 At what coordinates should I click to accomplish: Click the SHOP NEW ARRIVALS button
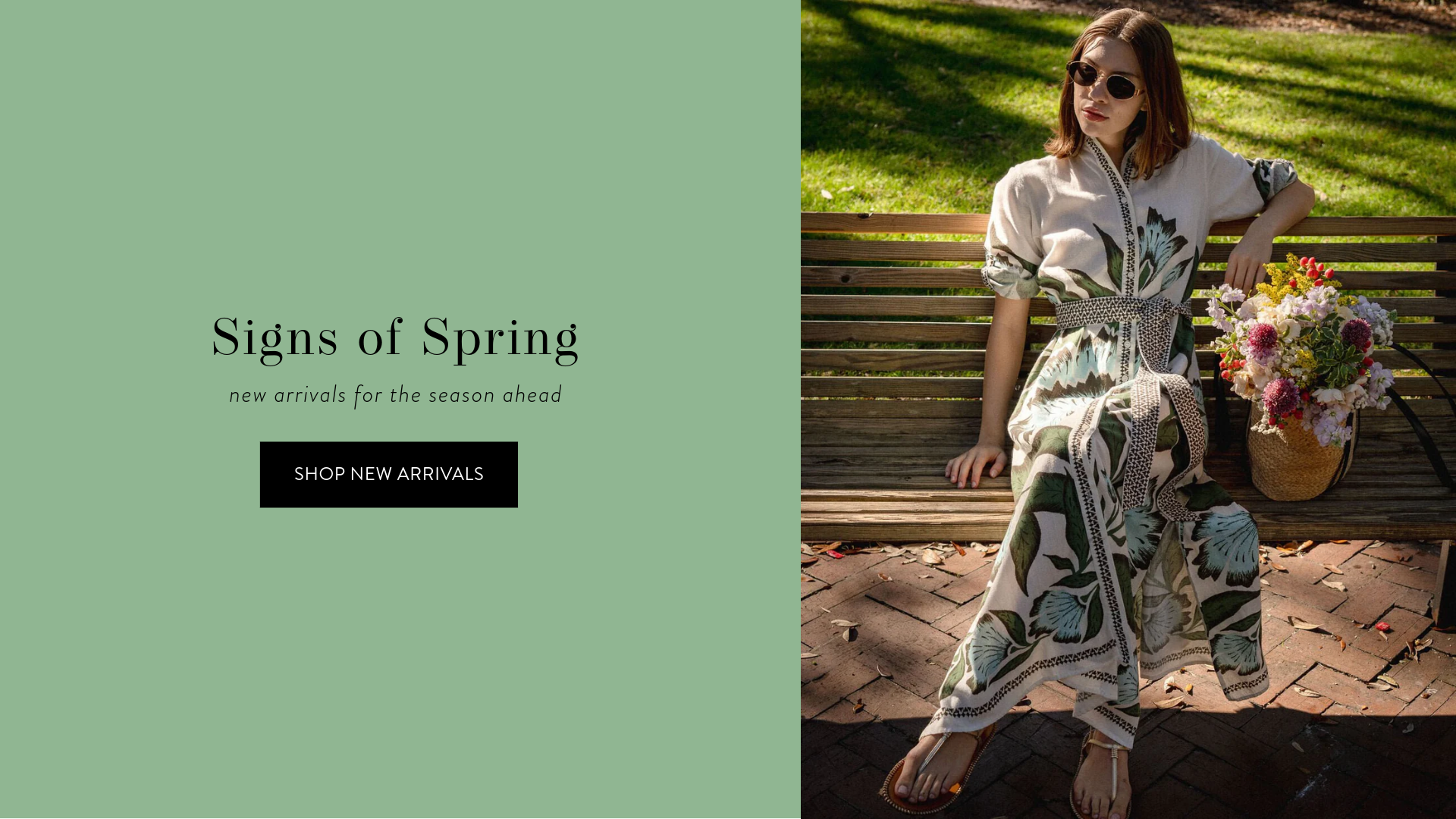[x=388, y=475]
